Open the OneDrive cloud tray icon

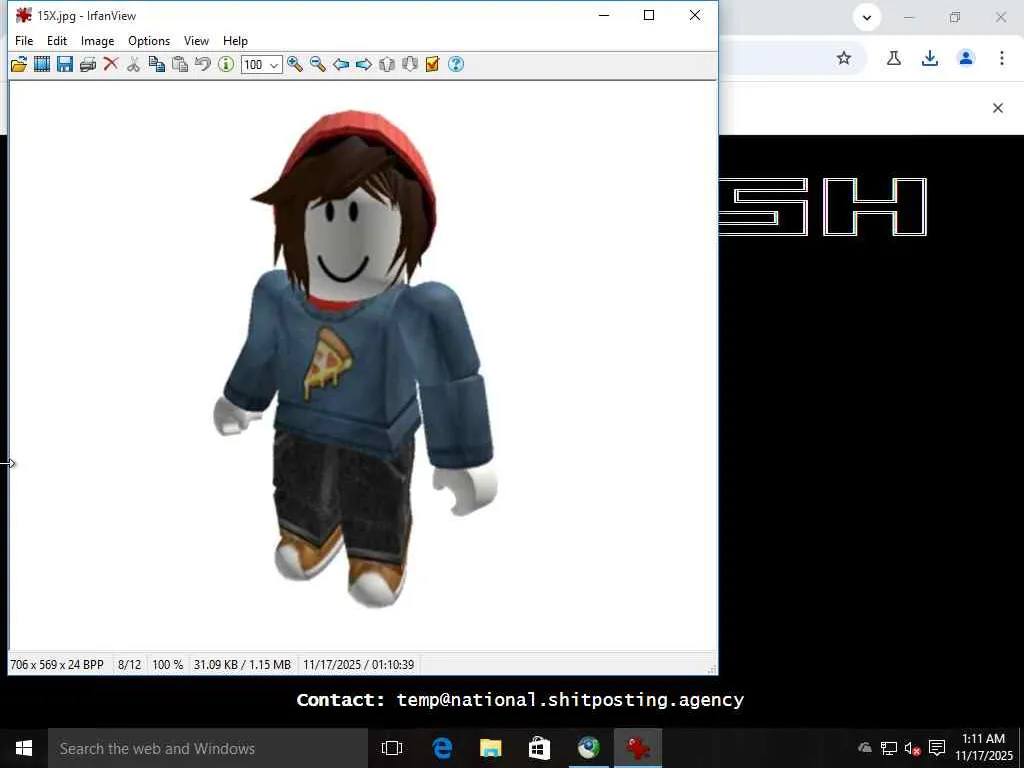865,748
